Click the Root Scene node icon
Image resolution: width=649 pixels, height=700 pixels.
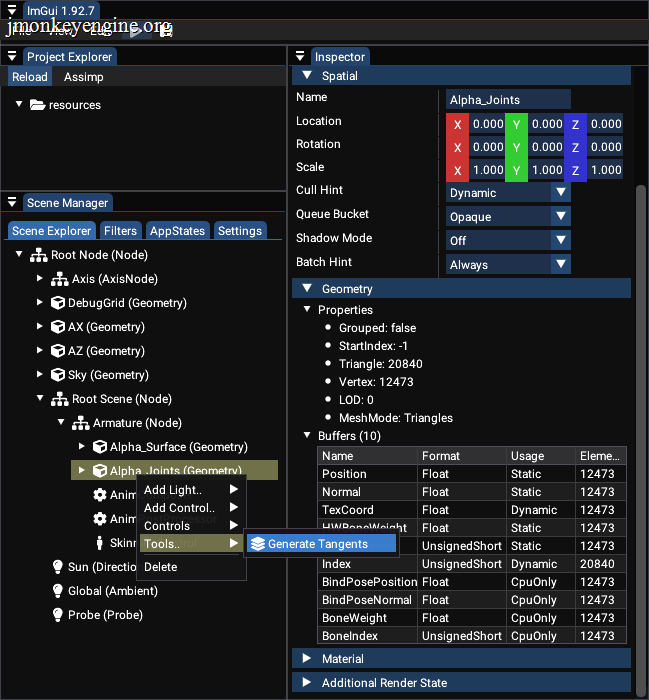(59, 399)
